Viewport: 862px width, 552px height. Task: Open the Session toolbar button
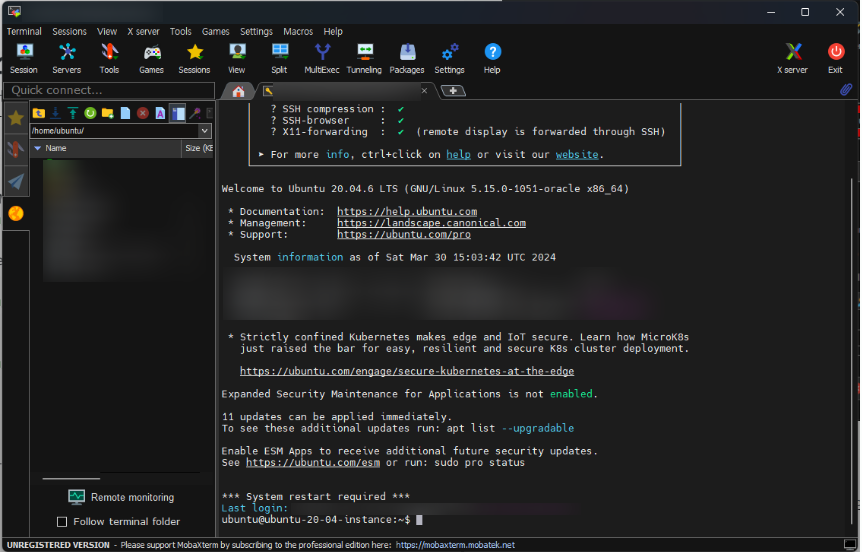pos(24,58)
